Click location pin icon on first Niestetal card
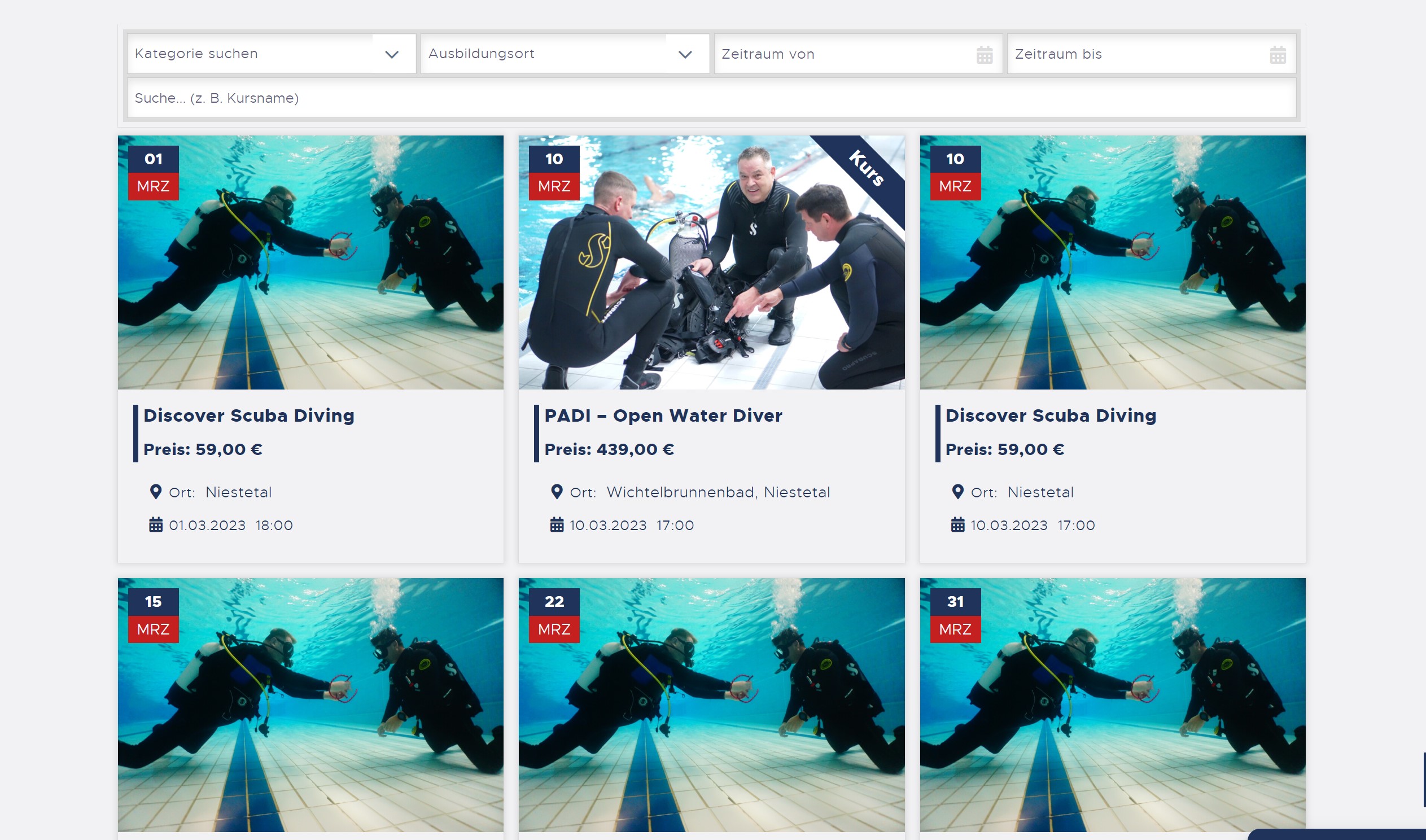The height and width of the screenshot is (840, 1426). [x=156, y=492]
